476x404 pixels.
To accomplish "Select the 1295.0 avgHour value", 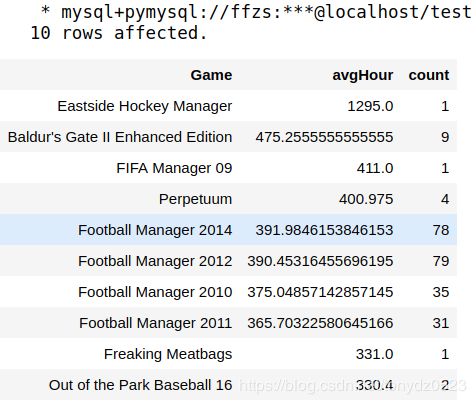I will click(x=370, y=106).
